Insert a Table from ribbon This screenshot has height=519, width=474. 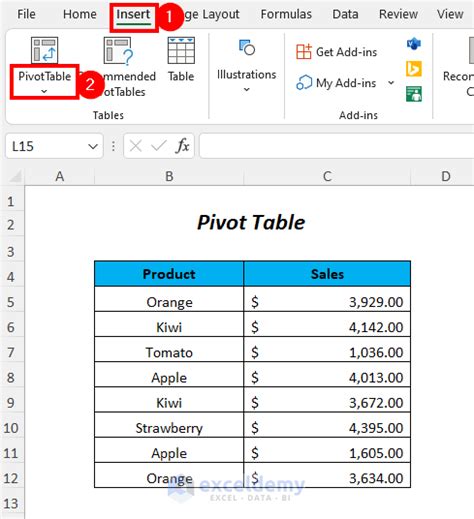click(181, 51)
